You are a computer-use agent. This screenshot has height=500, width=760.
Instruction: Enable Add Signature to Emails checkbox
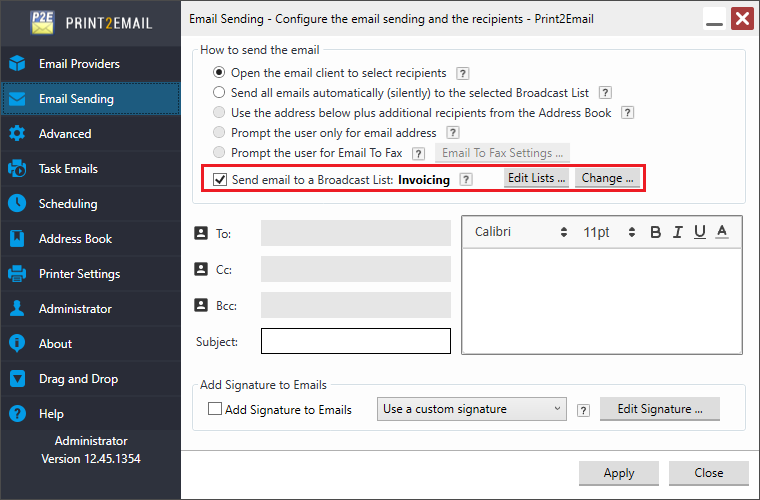tap(215, 409)
